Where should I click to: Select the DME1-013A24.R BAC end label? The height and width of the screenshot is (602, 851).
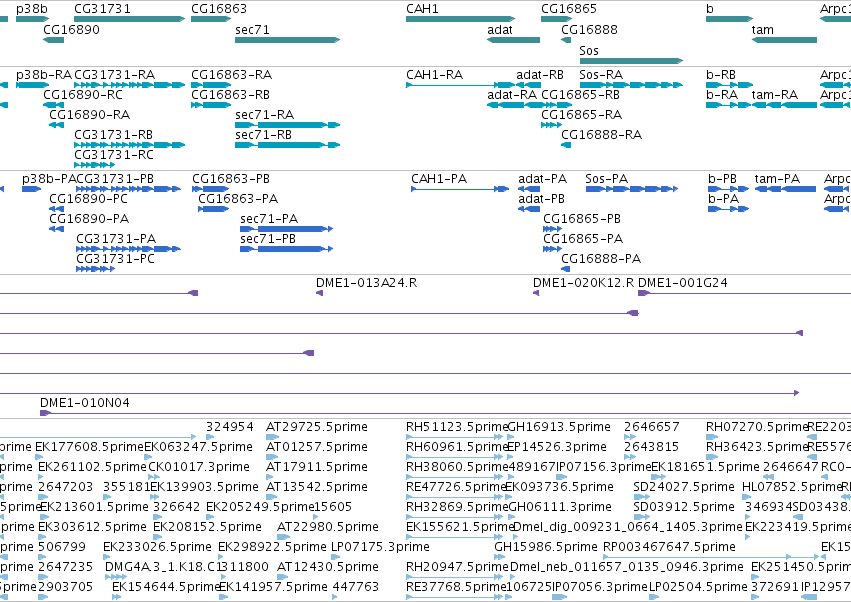tap(366, 283)
